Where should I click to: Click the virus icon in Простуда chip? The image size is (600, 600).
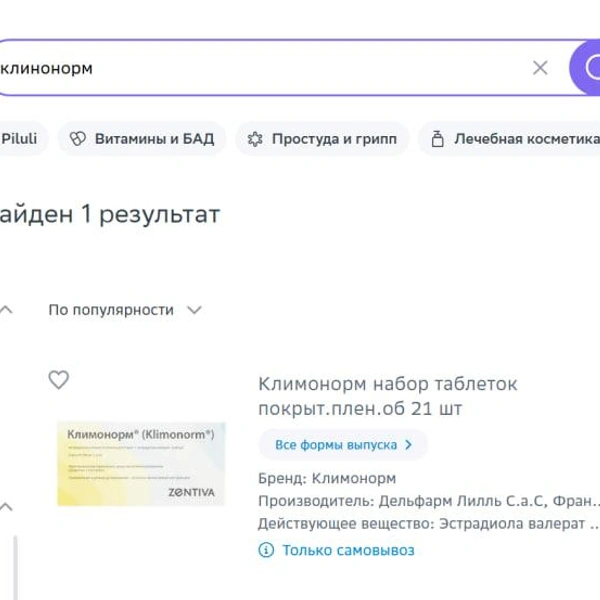255,139
